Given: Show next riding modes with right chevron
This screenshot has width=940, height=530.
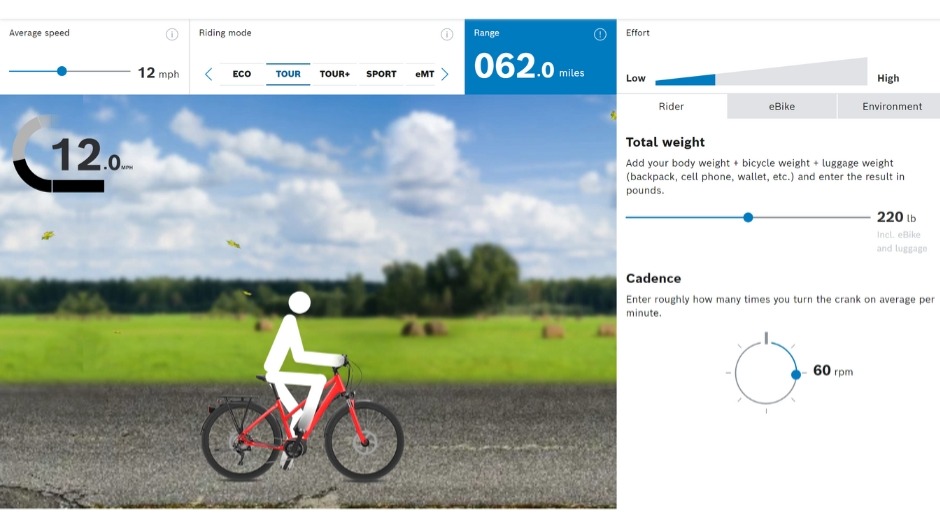Looking at the screenshot, I should (x=445, y=74).
